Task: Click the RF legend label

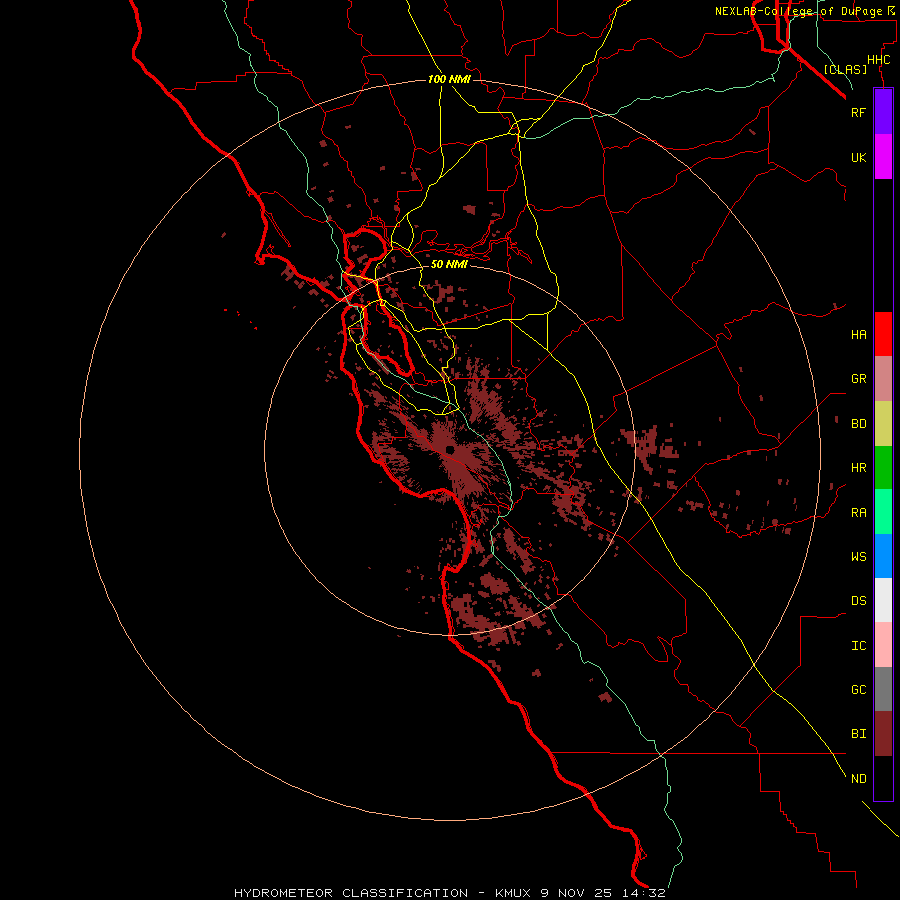Action: (x=858, y=112)
